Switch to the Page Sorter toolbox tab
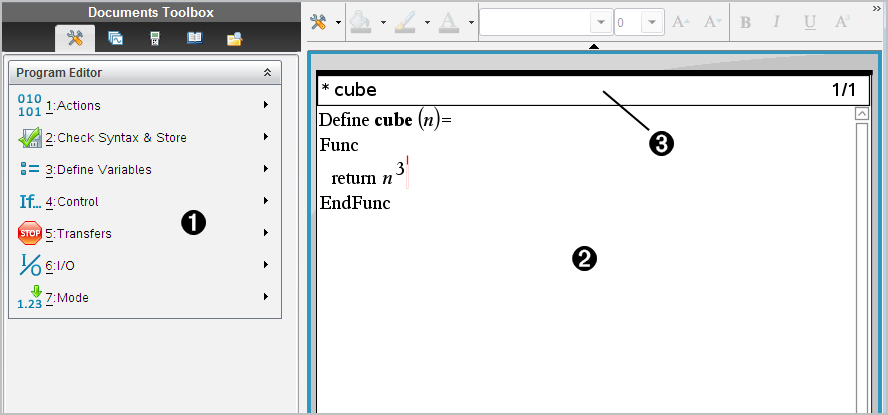 pos(115,39)
